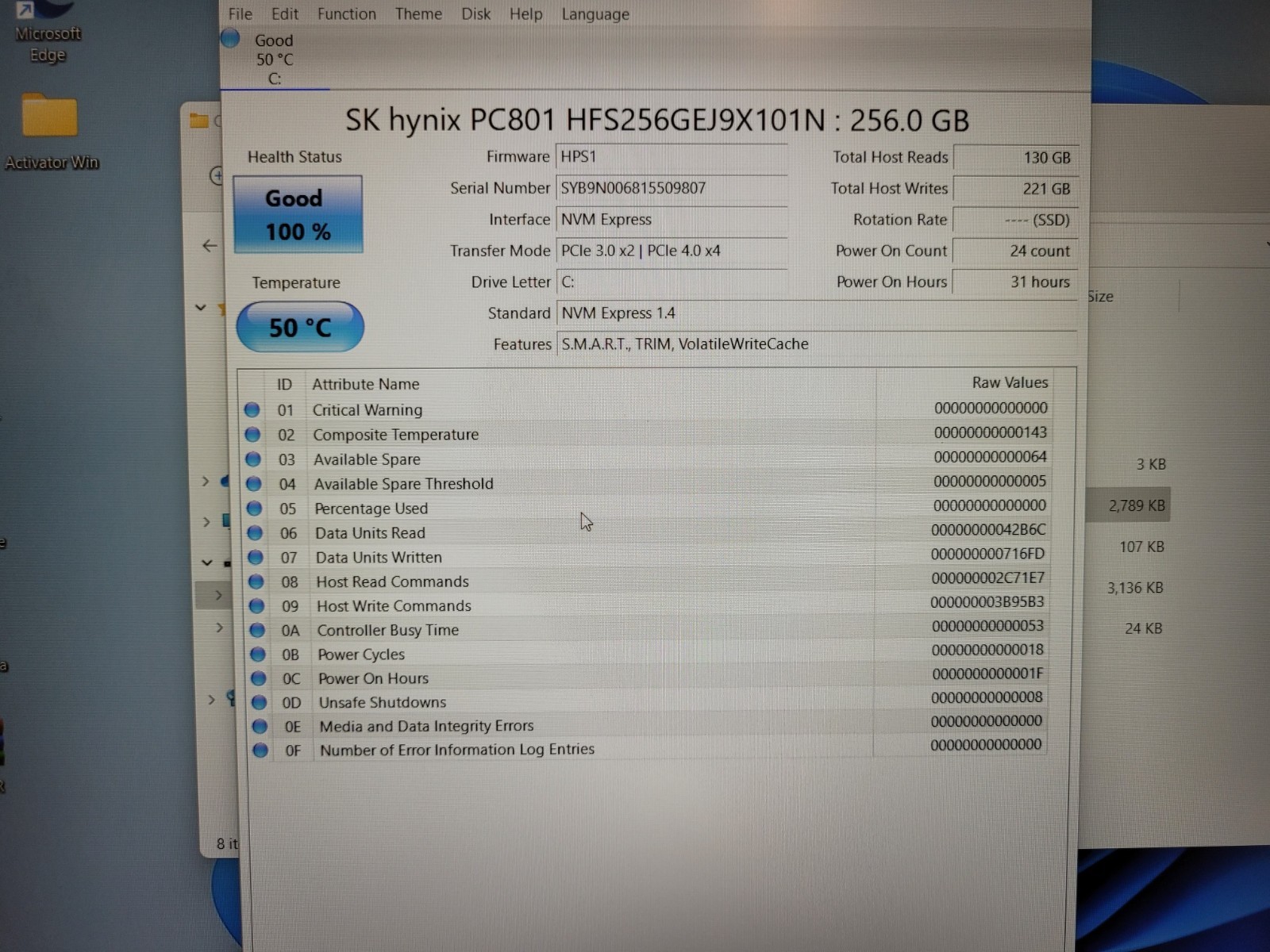
Task: Click the Total Host Reads 130 GB value
Action: (1015, 158)
